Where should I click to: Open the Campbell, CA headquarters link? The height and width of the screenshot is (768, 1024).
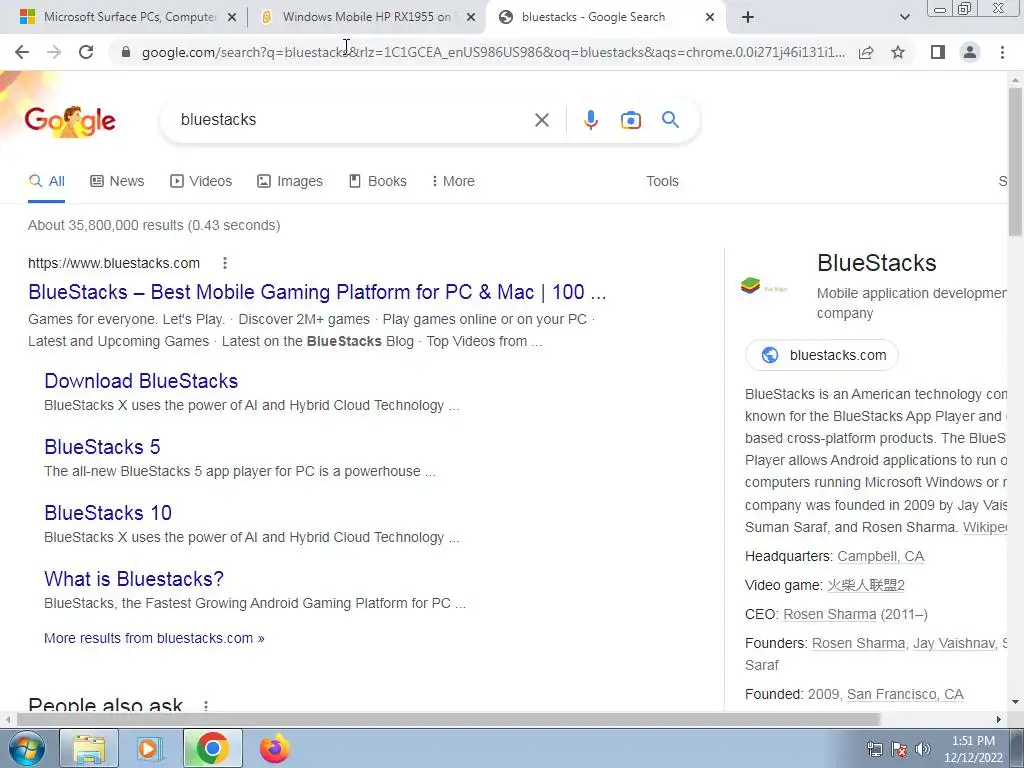coord(880,556)
